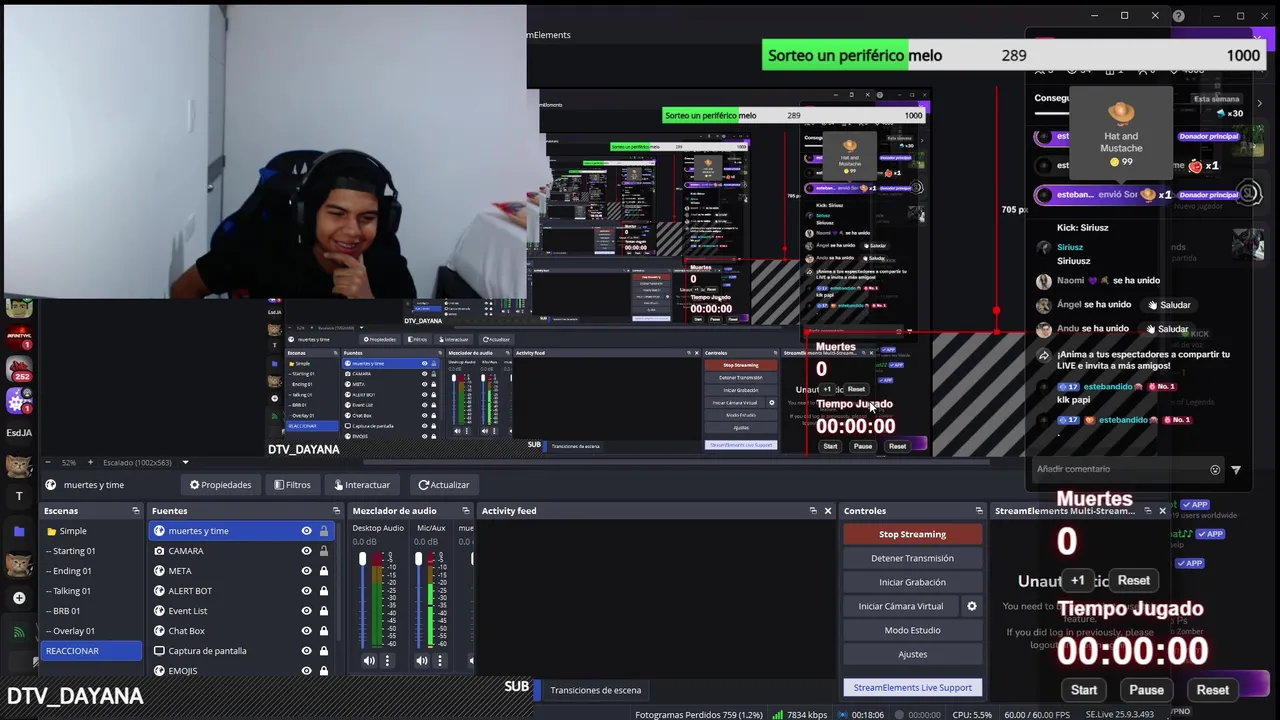Open the preview scaling dropdown arrow
1280x720 pixels.
tap(185, 463)
